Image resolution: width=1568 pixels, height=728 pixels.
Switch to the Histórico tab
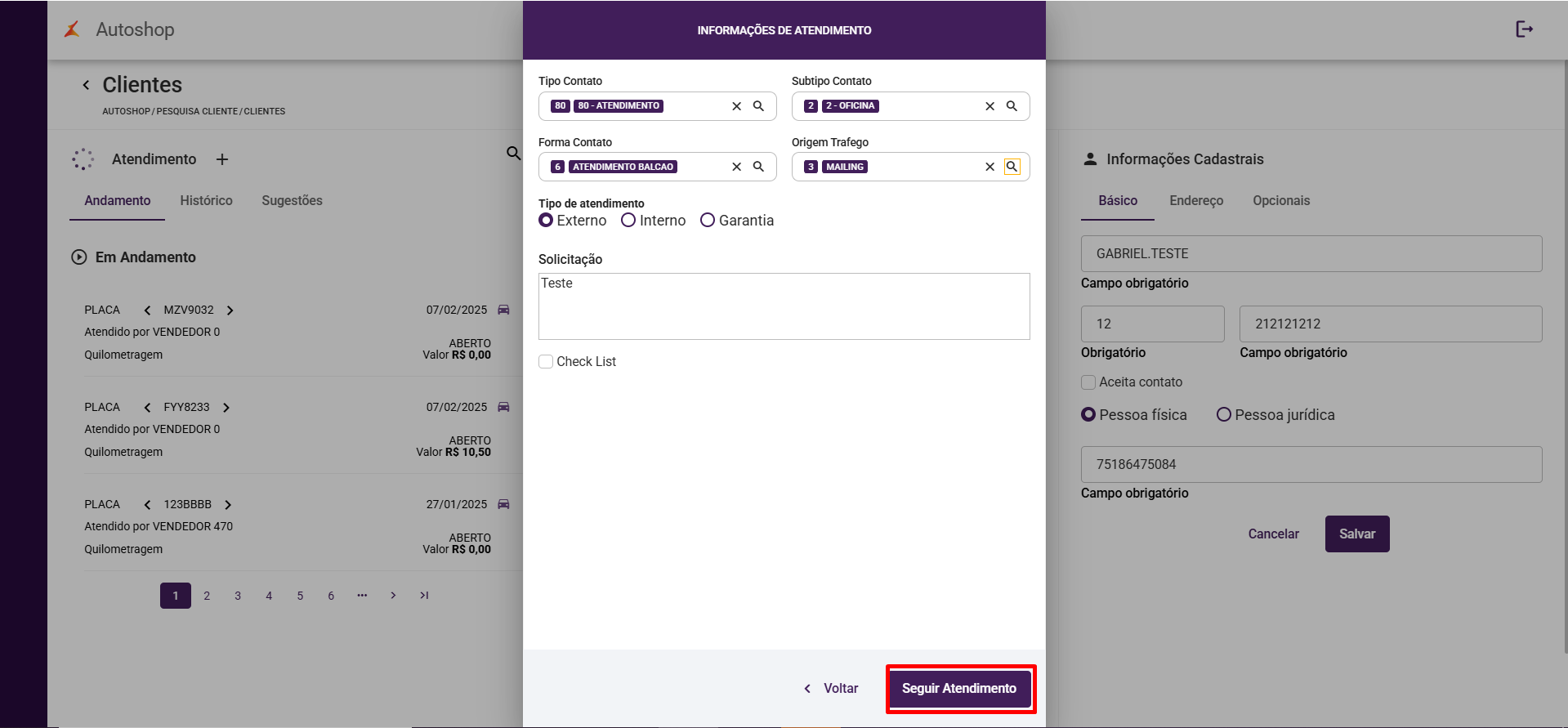point(207,201)
